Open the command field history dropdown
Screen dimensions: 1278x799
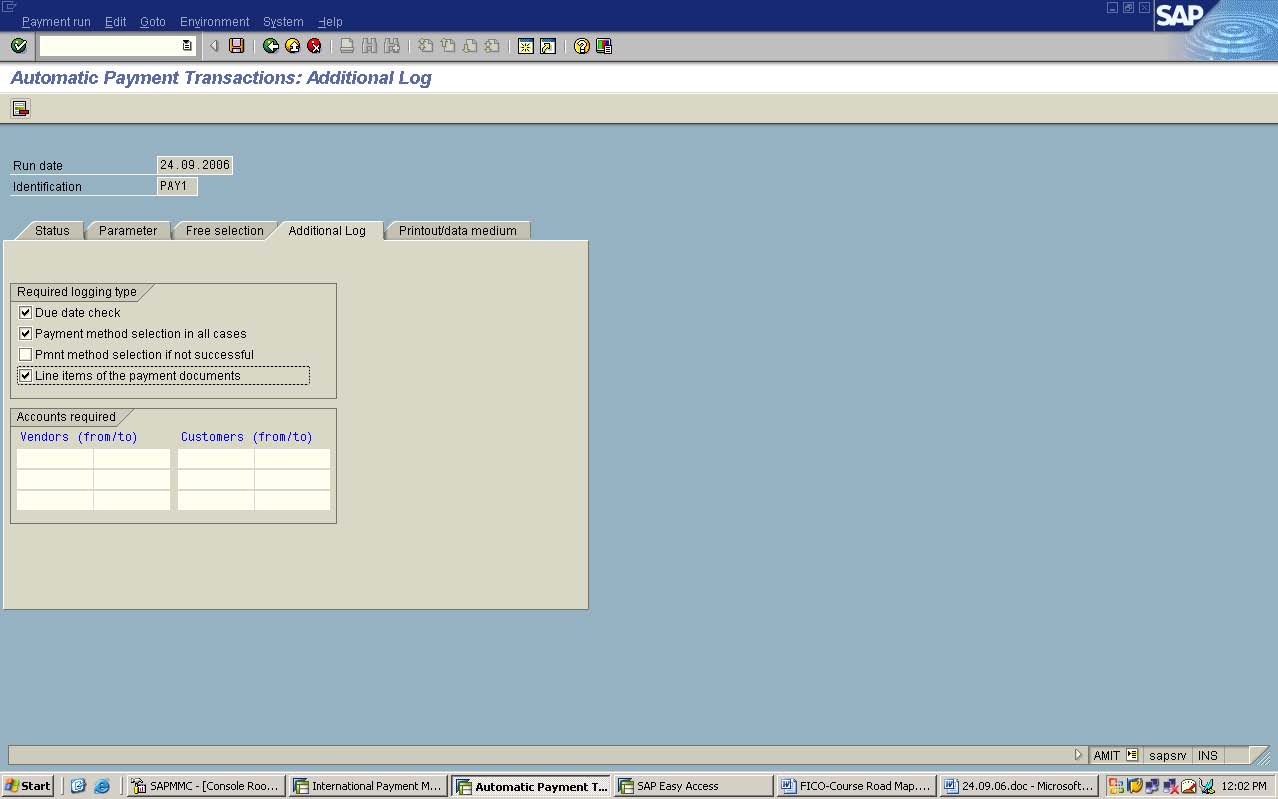(187, 46)
